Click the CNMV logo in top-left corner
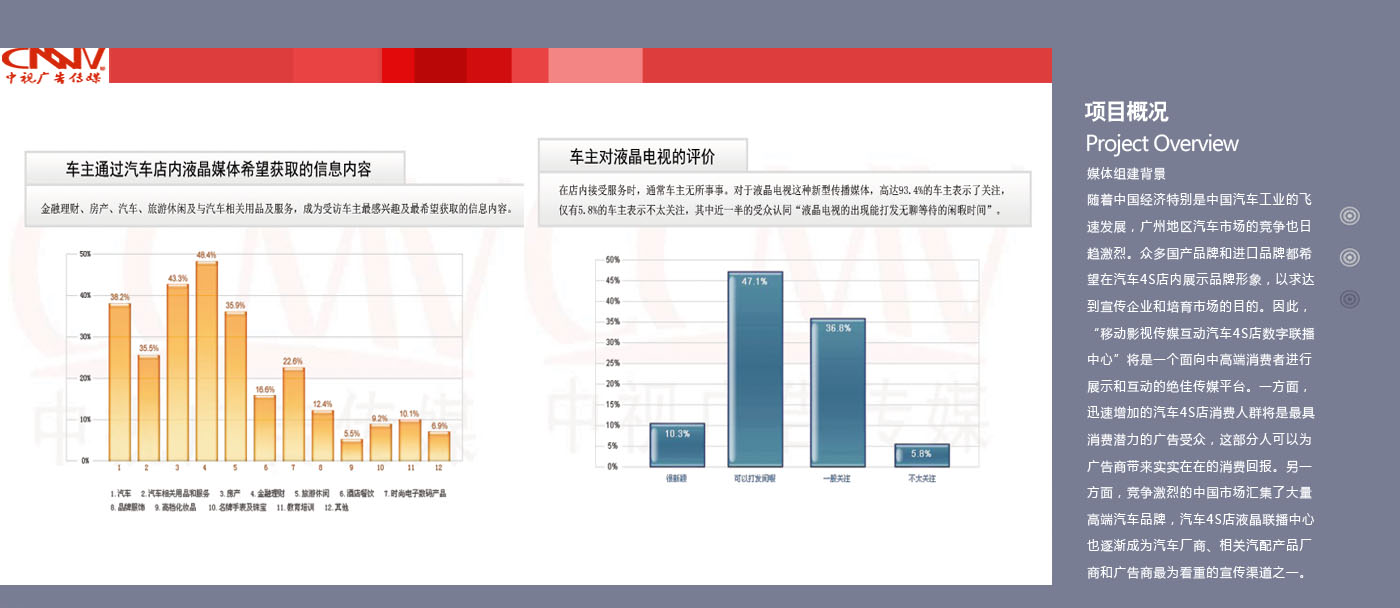The image size is (1400, 608). [x=54, y=65]
